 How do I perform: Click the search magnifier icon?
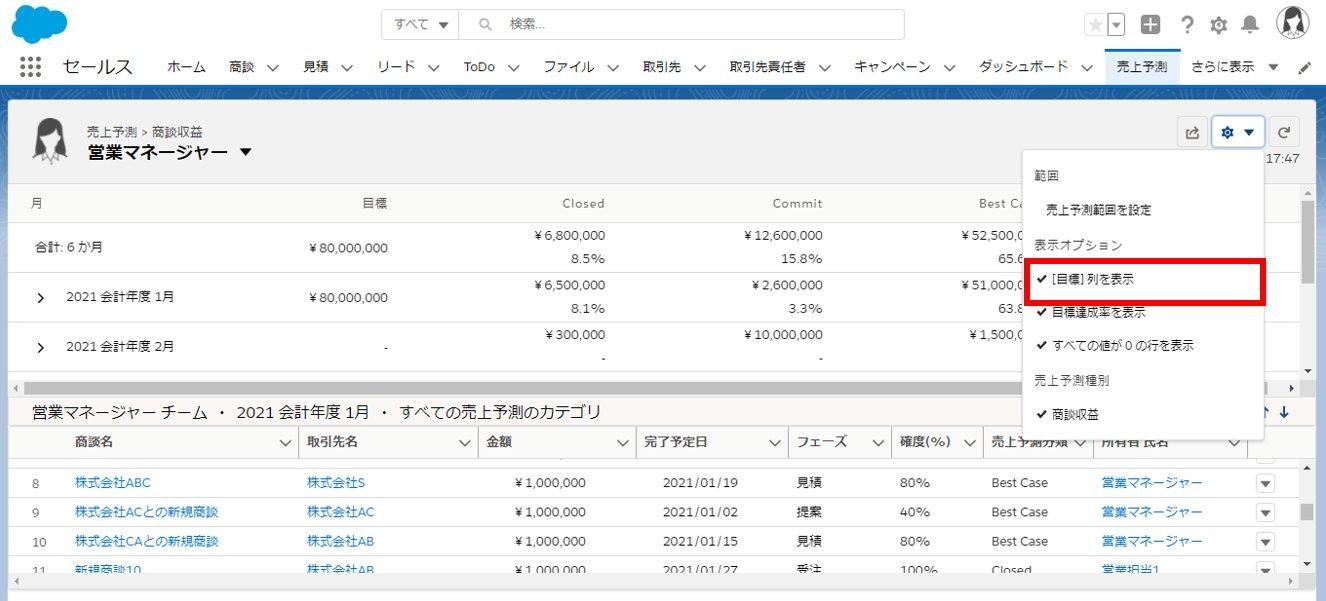click(x=486, y=24)
